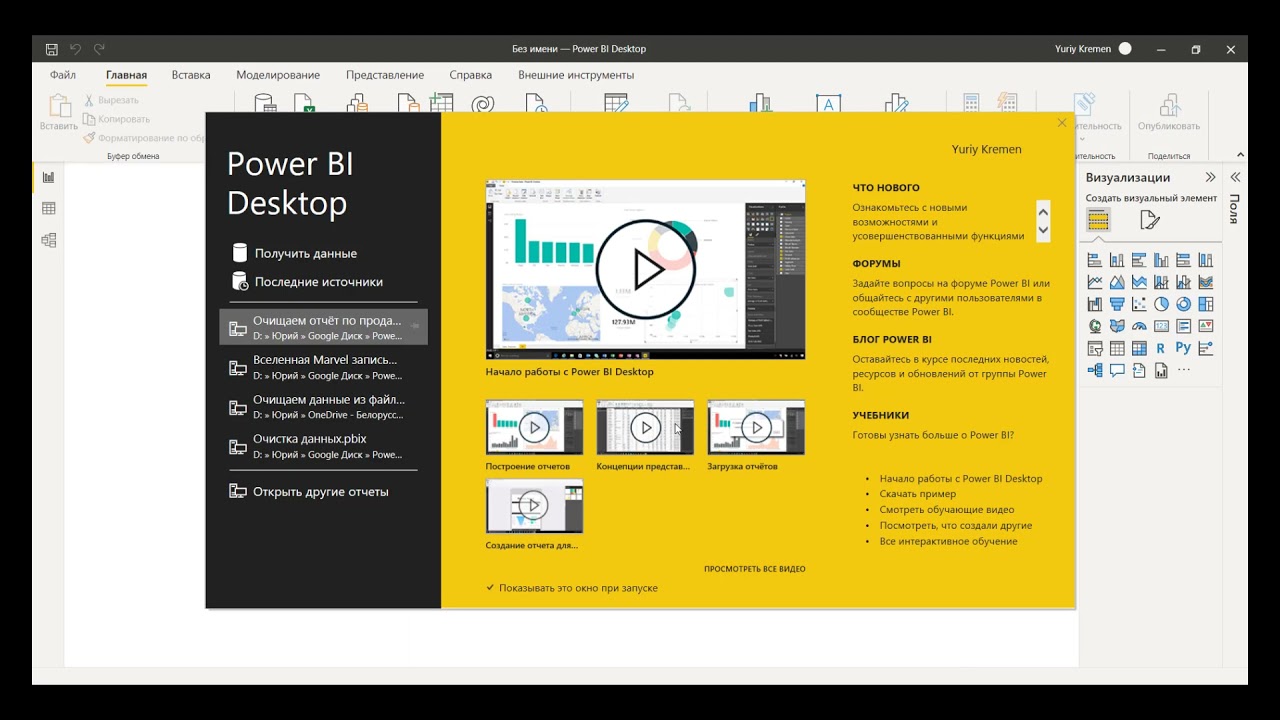Switch to the Вставка ribbon tab
This screenshot has height=720, width=1280.
pyautogui.click(x=191, y=75)
